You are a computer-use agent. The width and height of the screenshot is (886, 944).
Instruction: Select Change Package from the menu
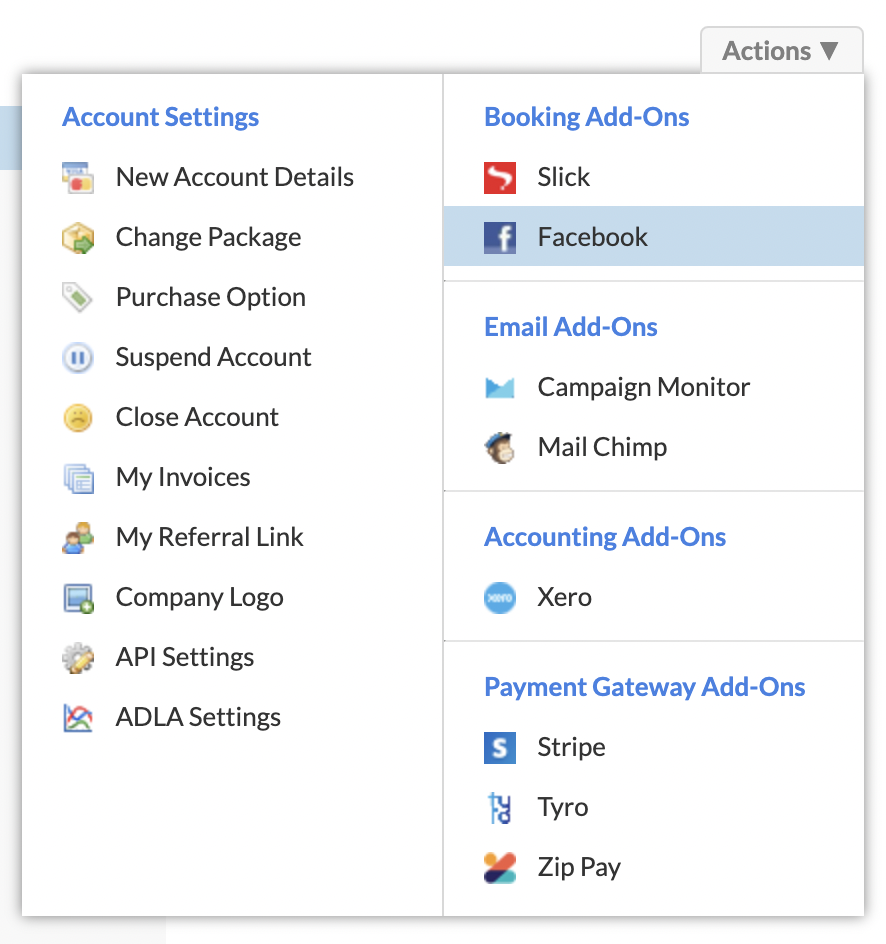click(x=232, y=238)
